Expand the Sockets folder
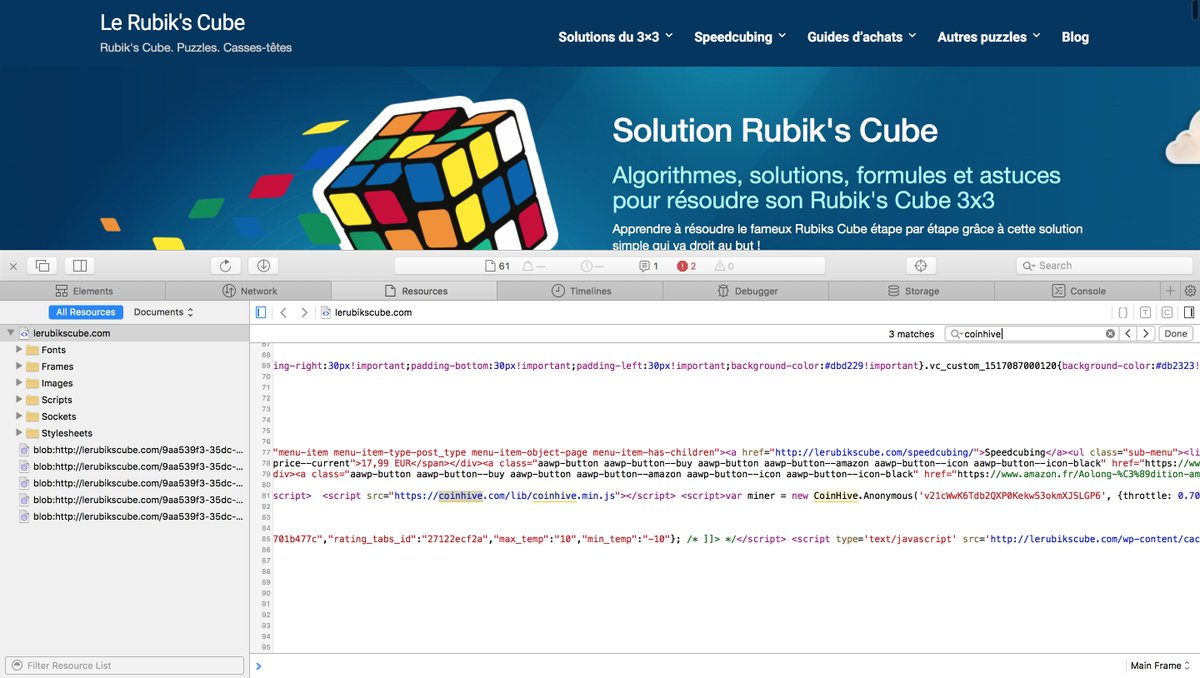1200x678 pixels. point(19,416)
